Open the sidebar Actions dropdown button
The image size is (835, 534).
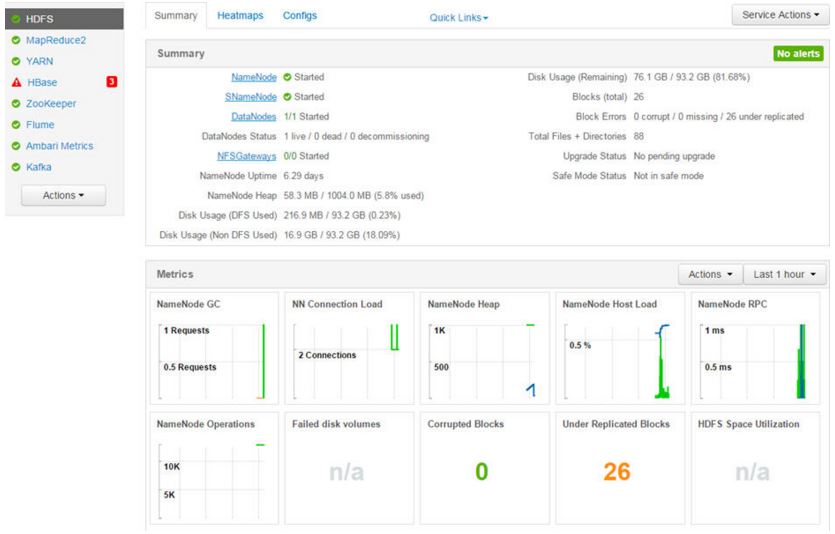[x=56, y=195]
